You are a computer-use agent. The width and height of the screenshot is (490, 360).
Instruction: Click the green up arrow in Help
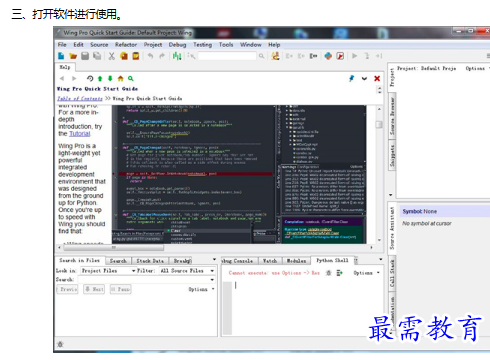coord(100,78)
